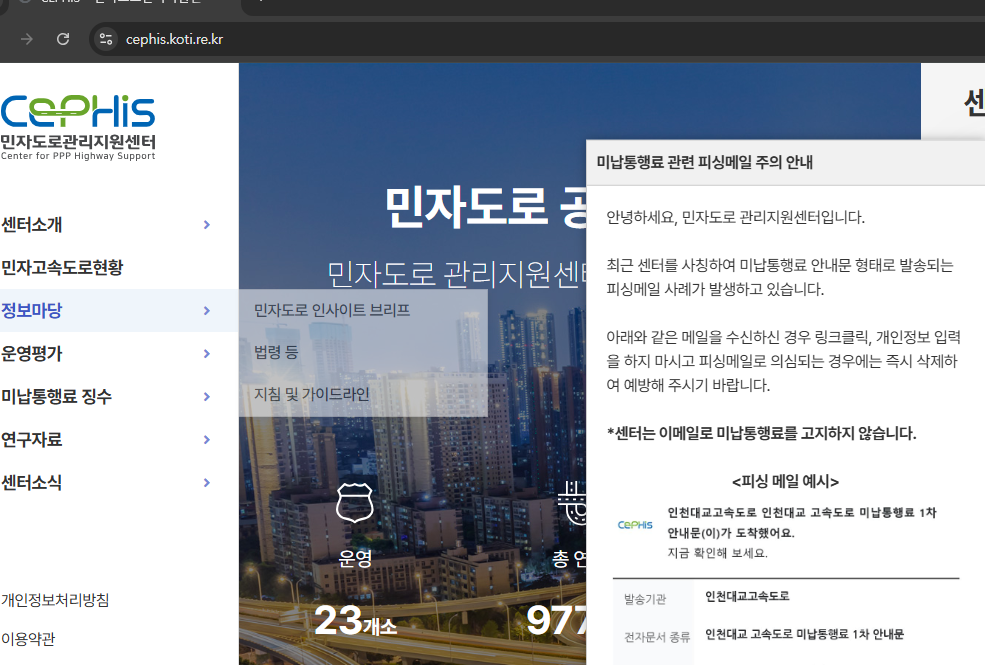Expand the 미납통행료 징수 submenu arrow

[207, 396]
